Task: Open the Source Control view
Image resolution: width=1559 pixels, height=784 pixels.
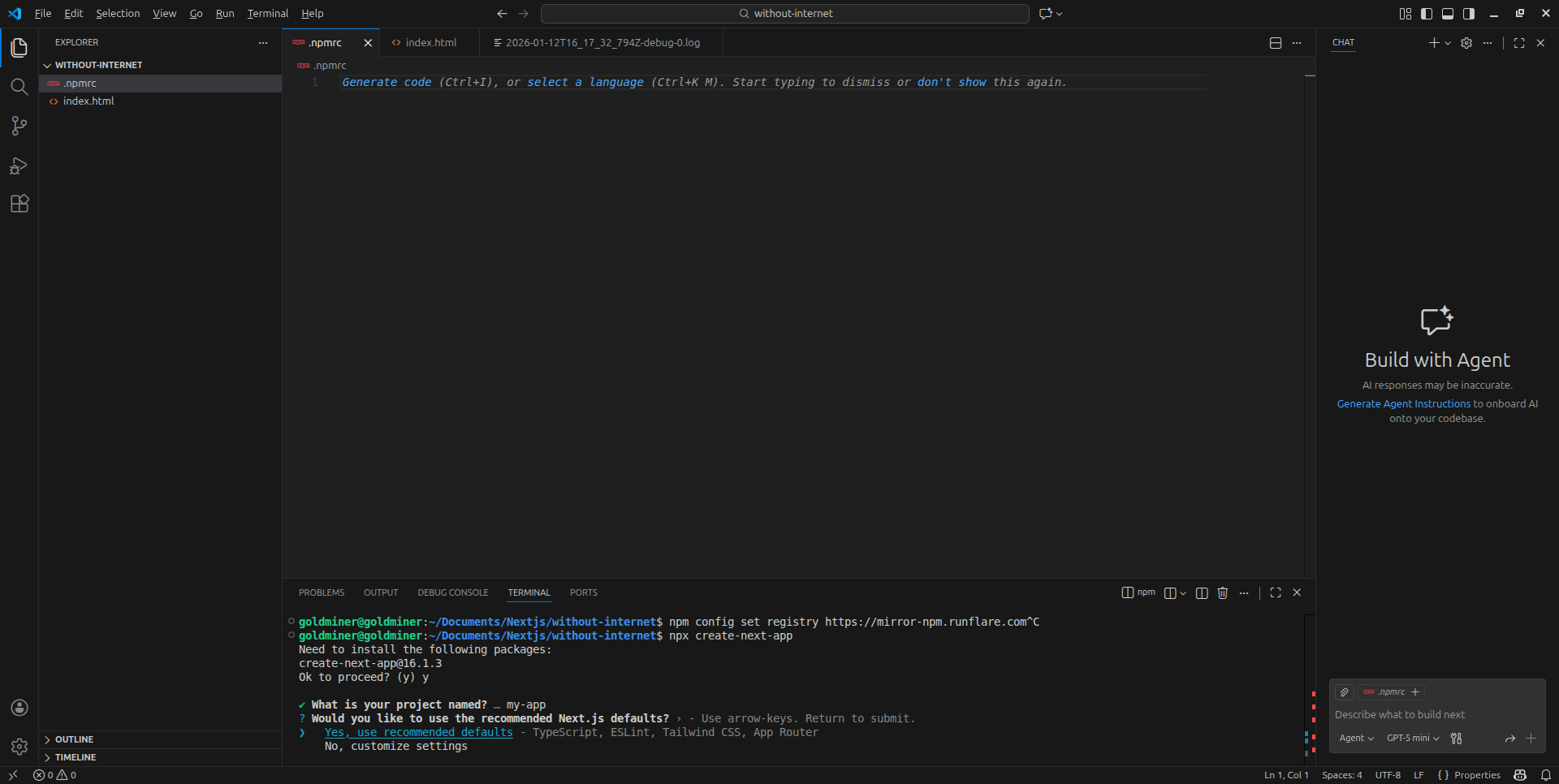Action: (19, 126)
